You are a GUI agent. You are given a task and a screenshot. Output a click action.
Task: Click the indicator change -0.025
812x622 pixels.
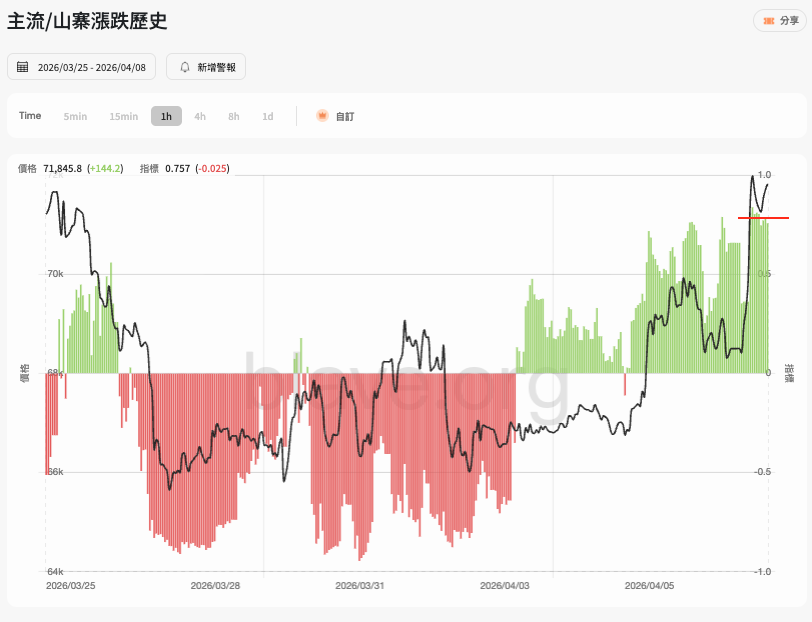point(212,168)
